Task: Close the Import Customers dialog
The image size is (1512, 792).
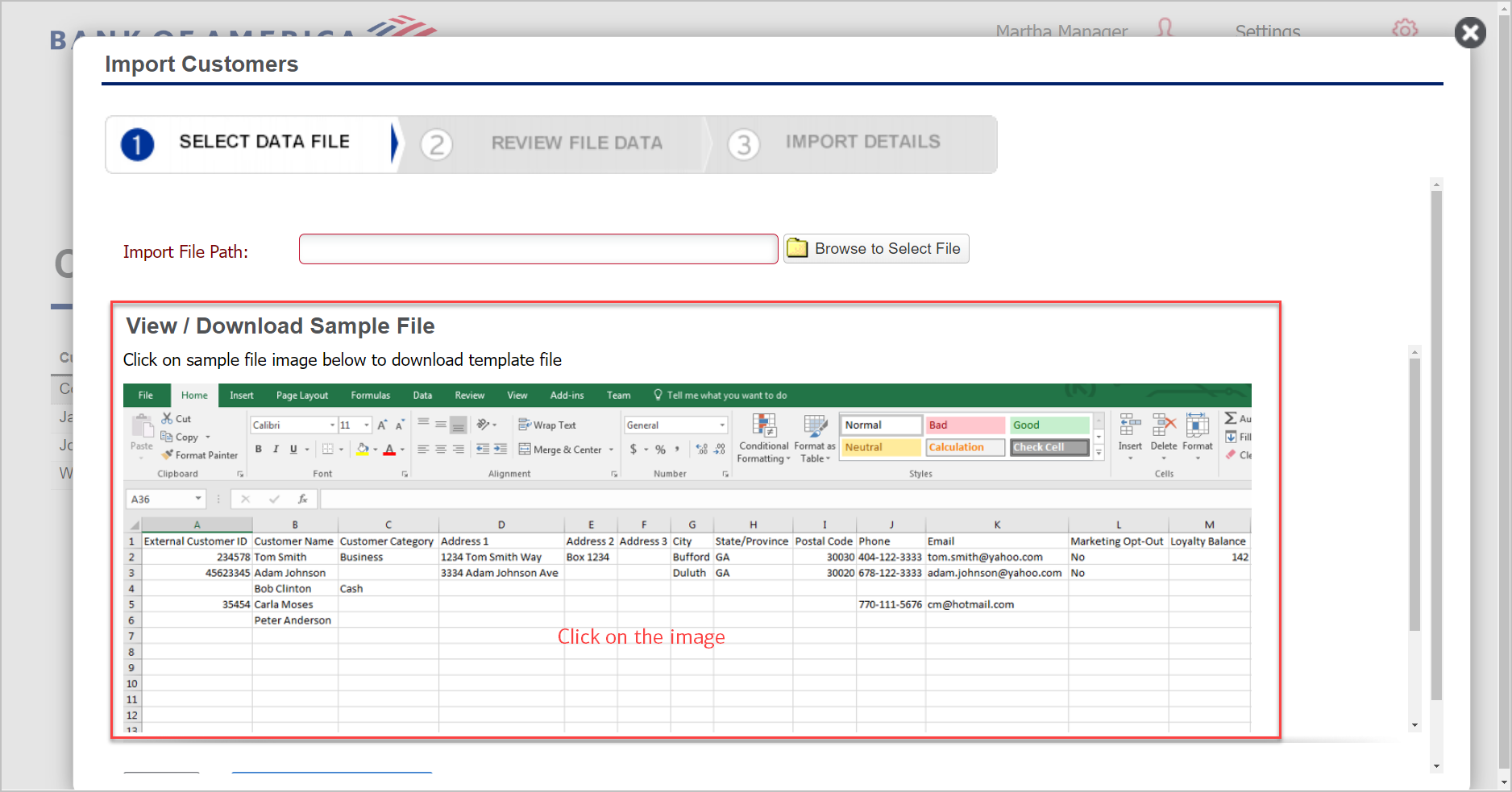Action: click(x=1470, y=33)
